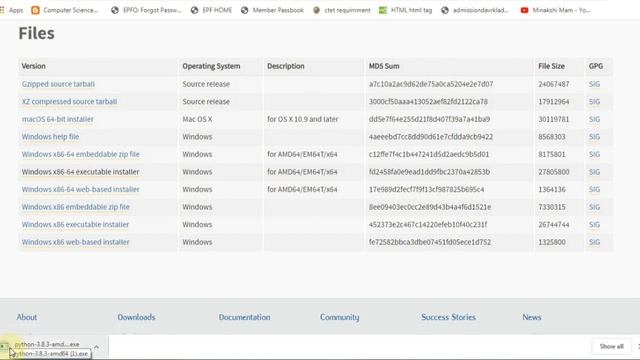
Task: Open SIG link for Gzipped source tarball
Action: [x=594, y=84]
